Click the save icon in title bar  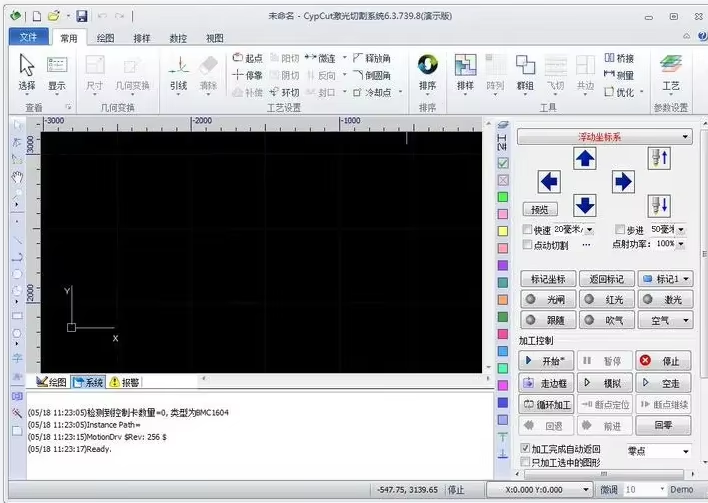click(x=82, y=16)
